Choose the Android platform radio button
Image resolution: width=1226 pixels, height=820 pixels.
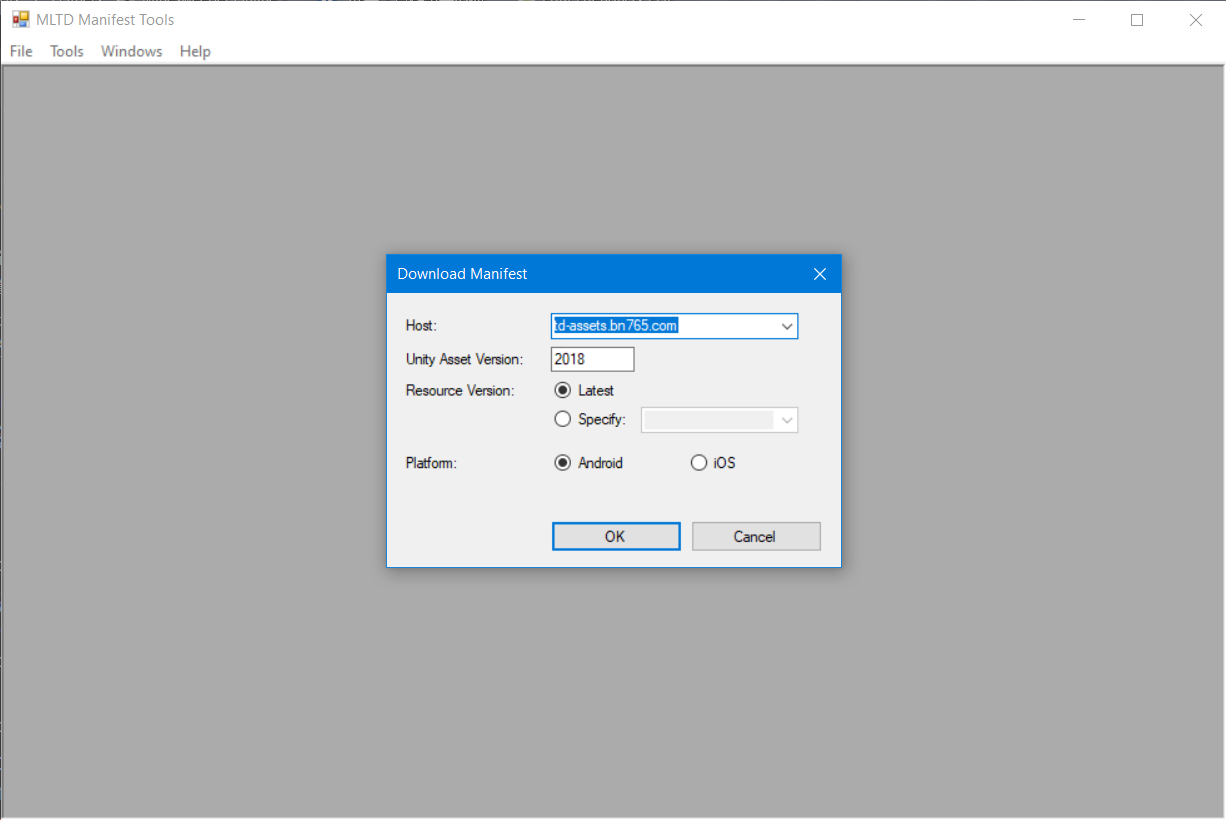tap(589, 463)
